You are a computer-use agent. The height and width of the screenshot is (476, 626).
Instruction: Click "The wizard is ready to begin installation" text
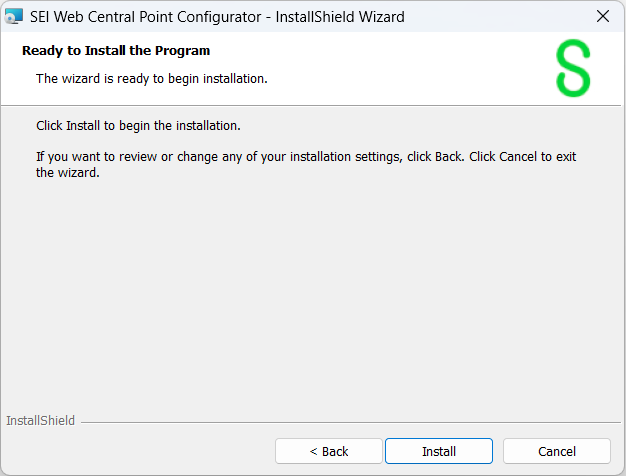pyautogui.click(x=151, y=78)
